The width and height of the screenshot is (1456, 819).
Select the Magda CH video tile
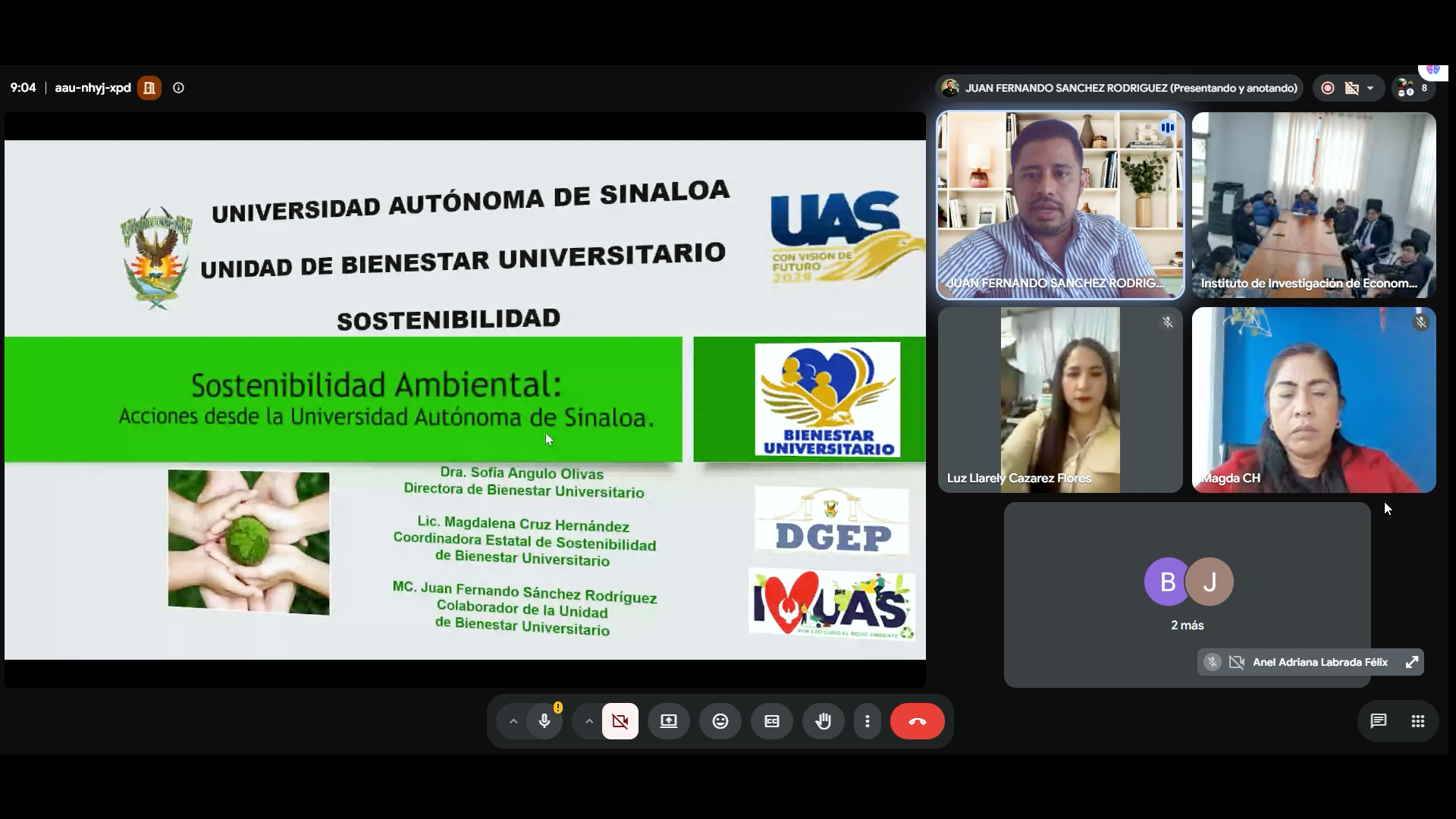click(1314, 400)
